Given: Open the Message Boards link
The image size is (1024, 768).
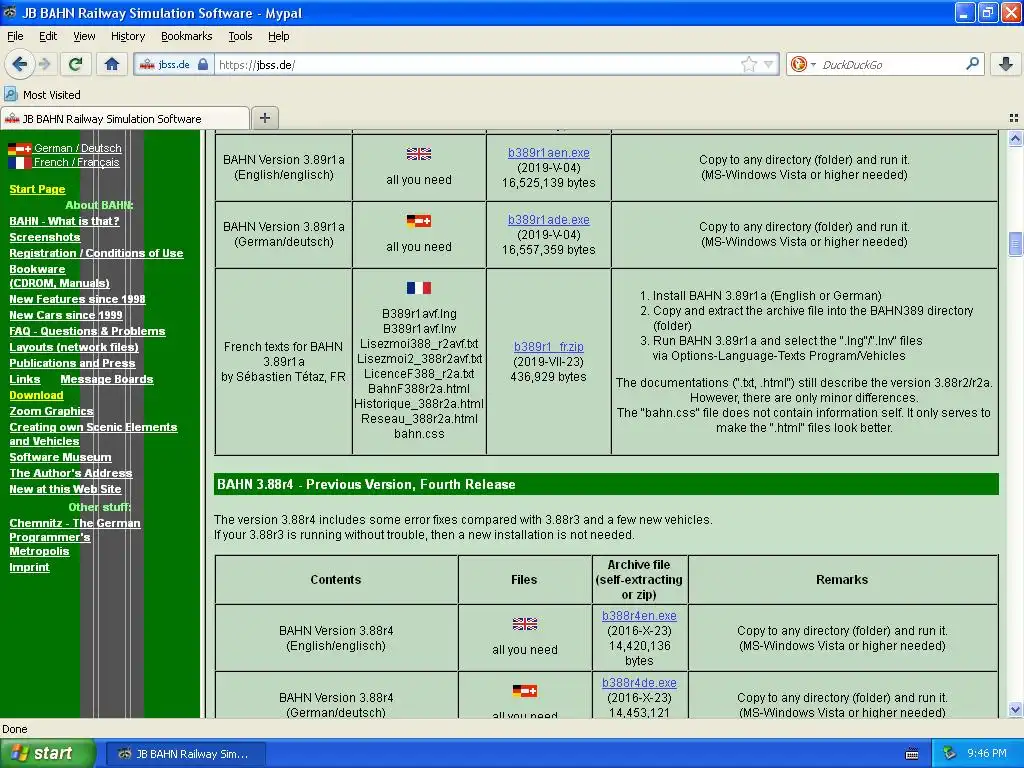Looking at the screenshot, I should [106, 379].
